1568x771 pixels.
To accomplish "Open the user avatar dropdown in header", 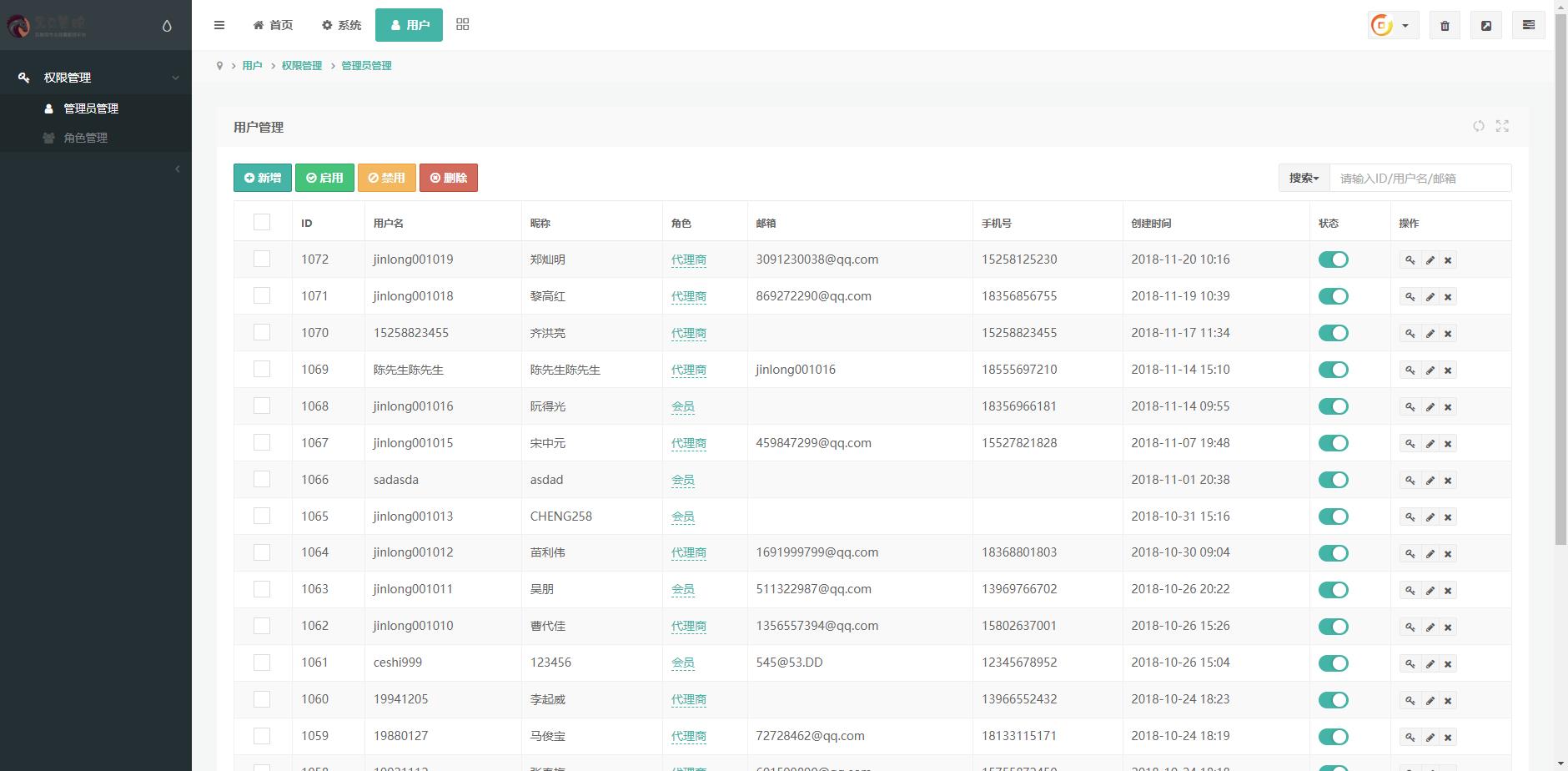I will click(1393, 25).
